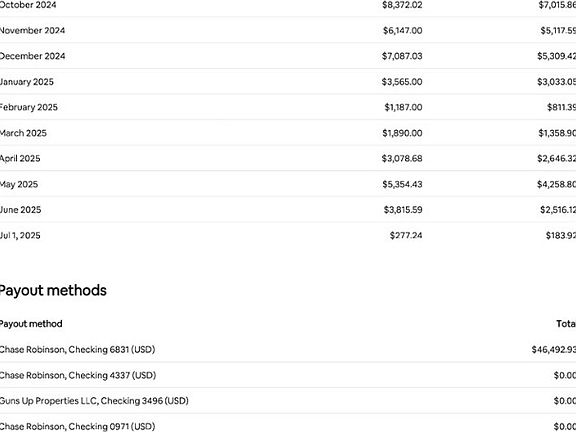Select the October 2024 earnings row
This screenshot has height=432, width=576.
[x=288, y=5]
